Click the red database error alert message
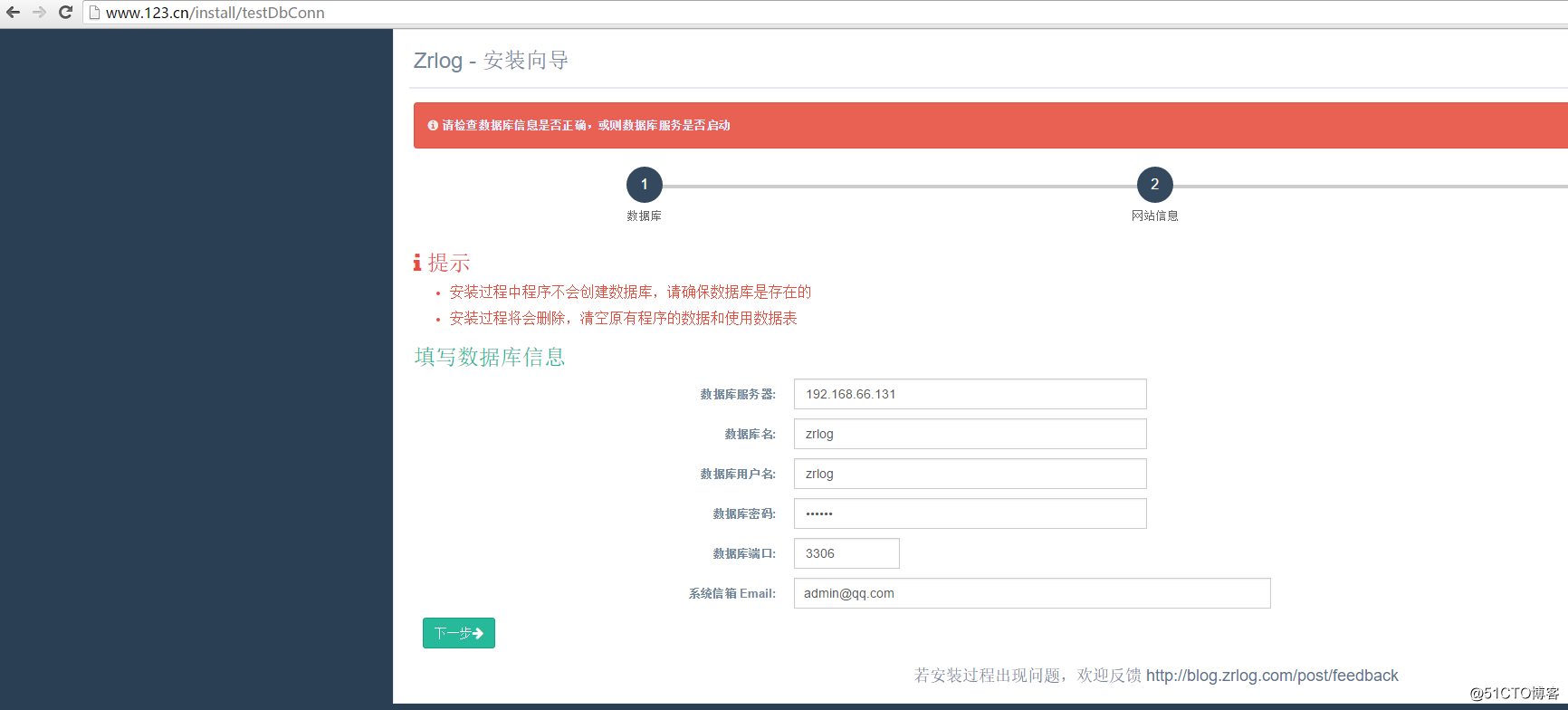 pyautogui.click(x=990, y=125)
